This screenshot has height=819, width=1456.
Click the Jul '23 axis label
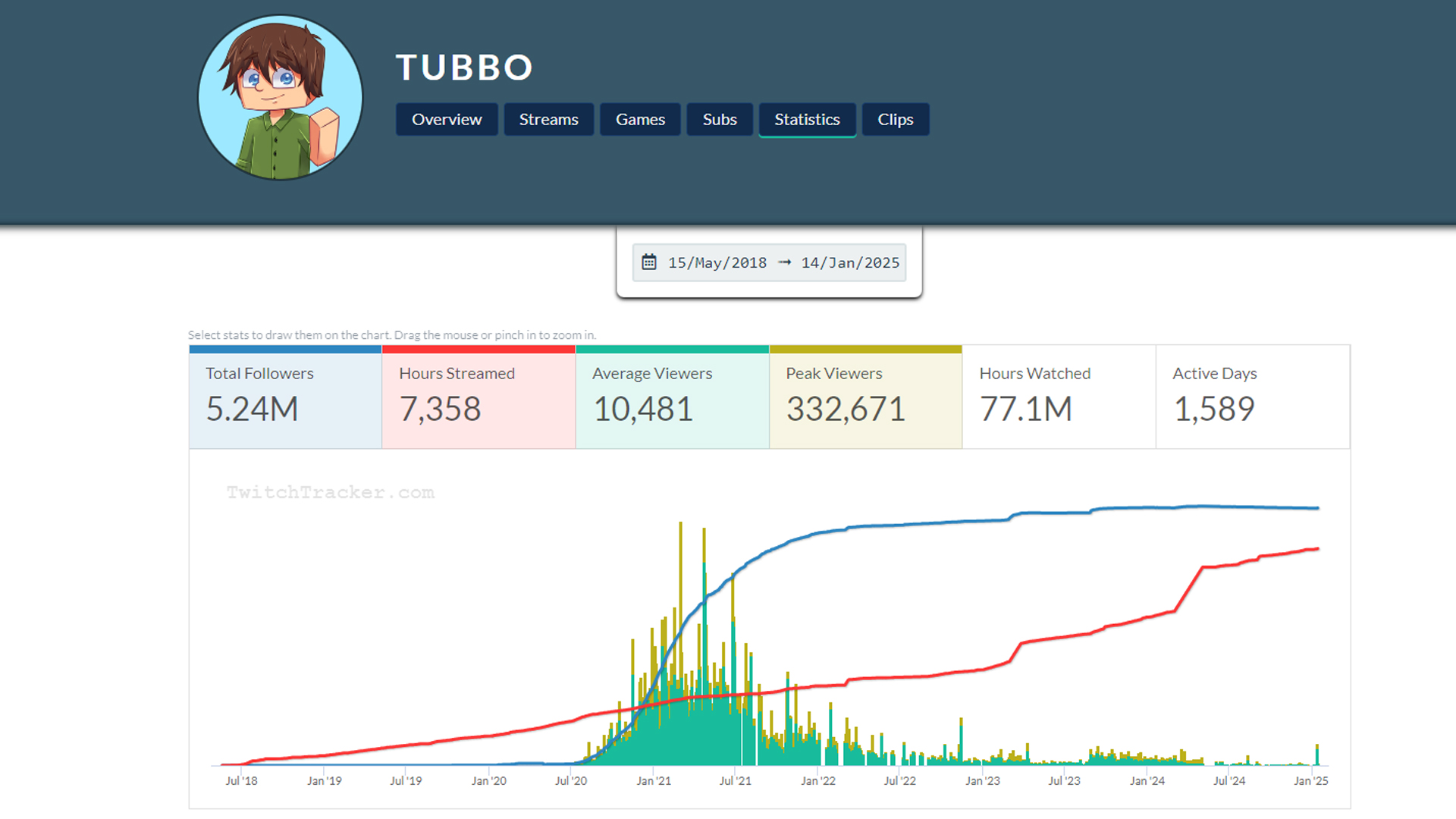pyautogui.click(x=1064, y=780)
